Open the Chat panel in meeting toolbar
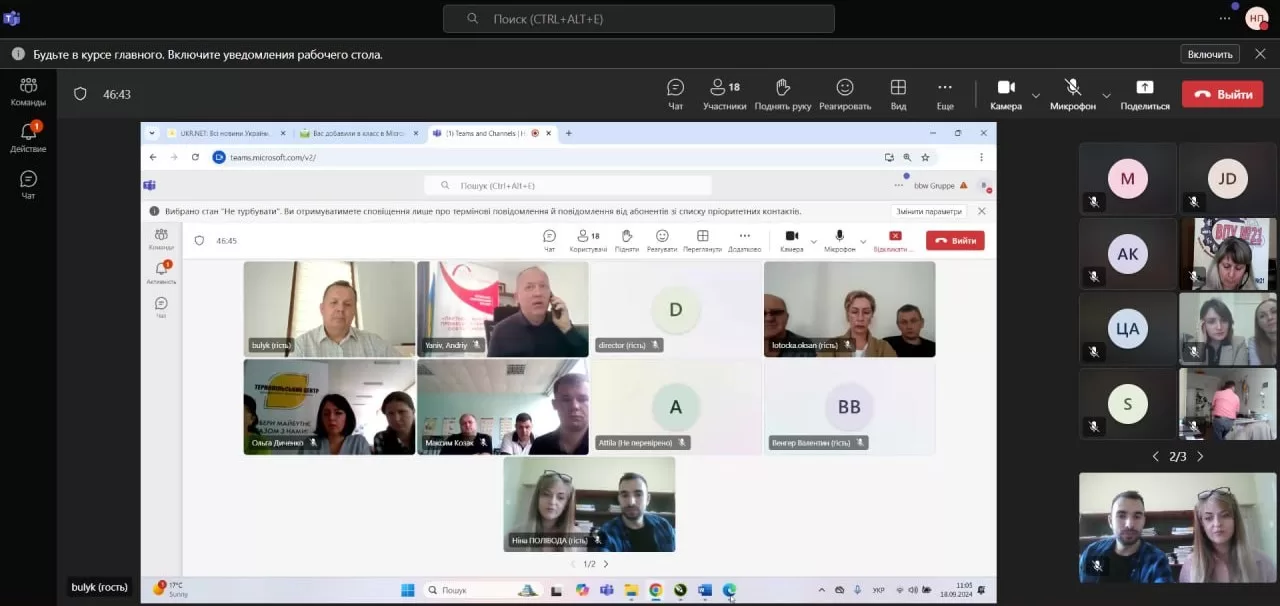This screenshot has height=606, width=1280. coord(675,94)
